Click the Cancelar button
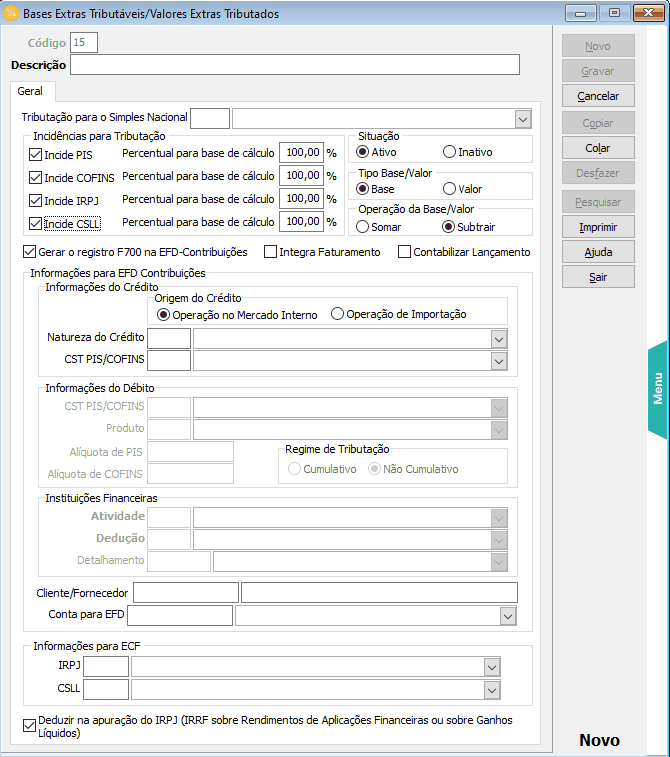Viewport: 670px width, 757px height. click(598, 97)
